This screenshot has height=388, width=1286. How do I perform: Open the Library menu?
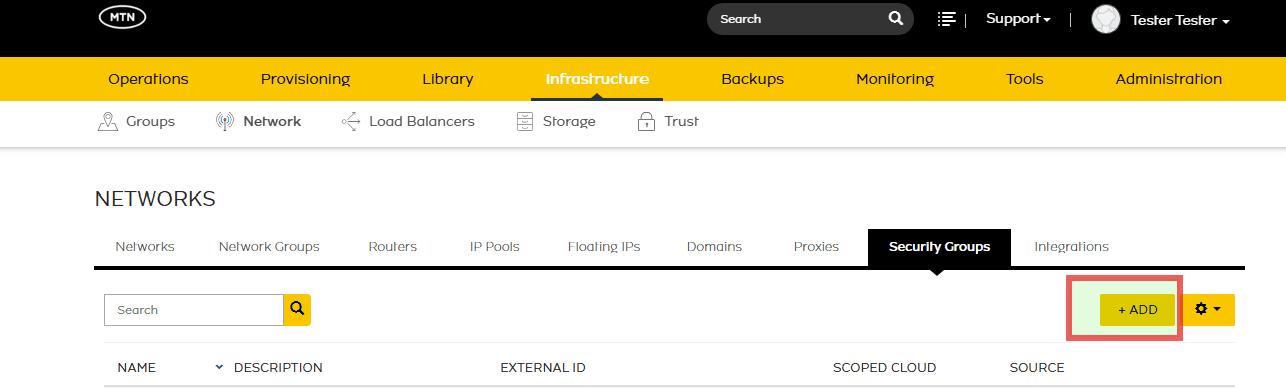coord(448,79)
